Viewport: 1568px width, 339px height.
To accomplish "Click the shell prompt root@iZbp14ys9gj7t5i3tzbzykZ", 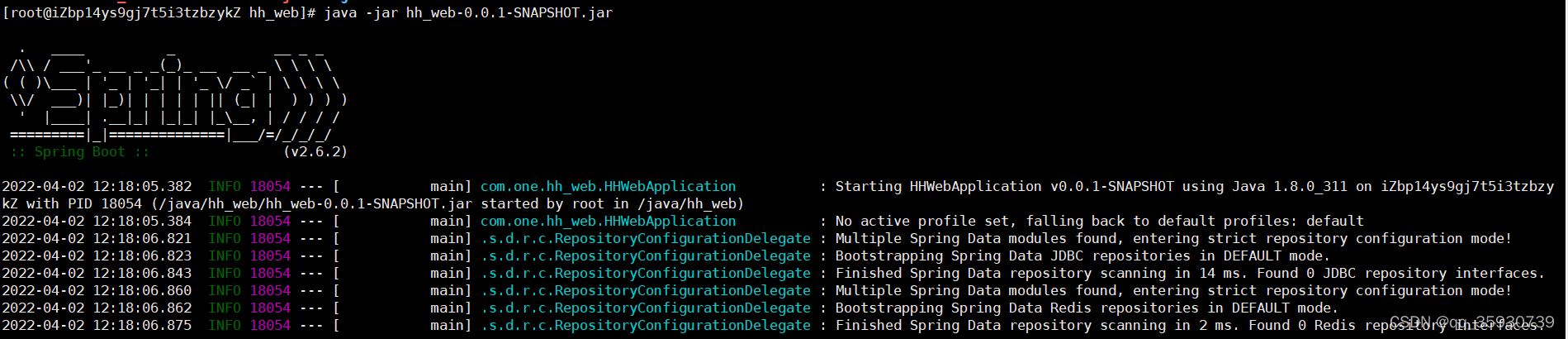I will (126, 12).
